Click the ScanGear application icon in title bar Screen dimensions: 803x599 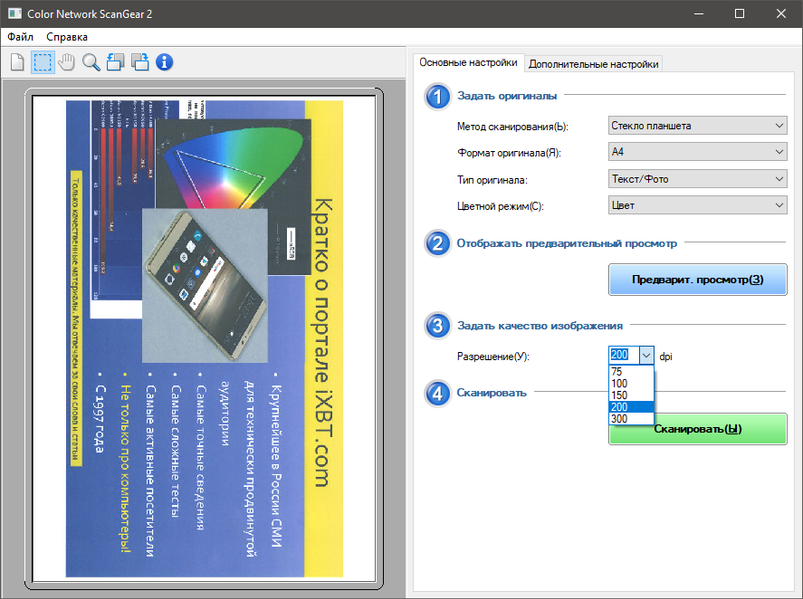[x=14, y=14]
